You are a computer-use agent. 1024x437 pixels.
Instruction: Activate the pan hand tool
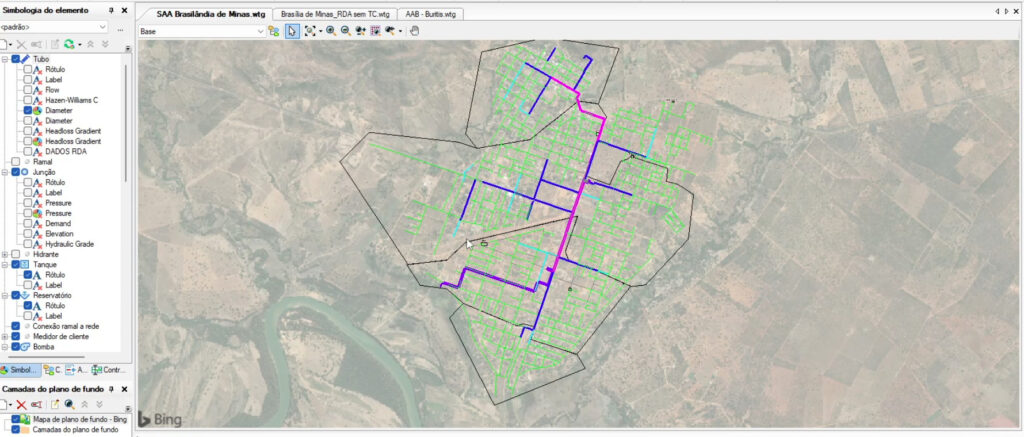click(x=414, y=31)
